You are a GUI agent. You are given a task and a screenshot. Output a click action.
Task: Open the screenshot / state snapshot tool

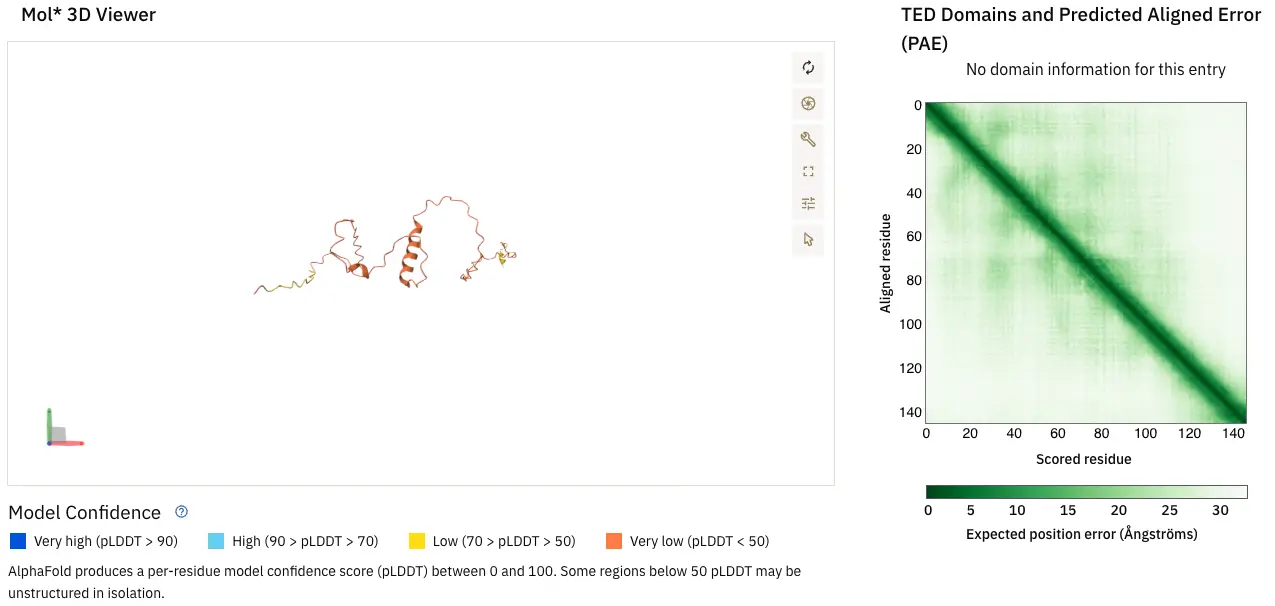808,103
